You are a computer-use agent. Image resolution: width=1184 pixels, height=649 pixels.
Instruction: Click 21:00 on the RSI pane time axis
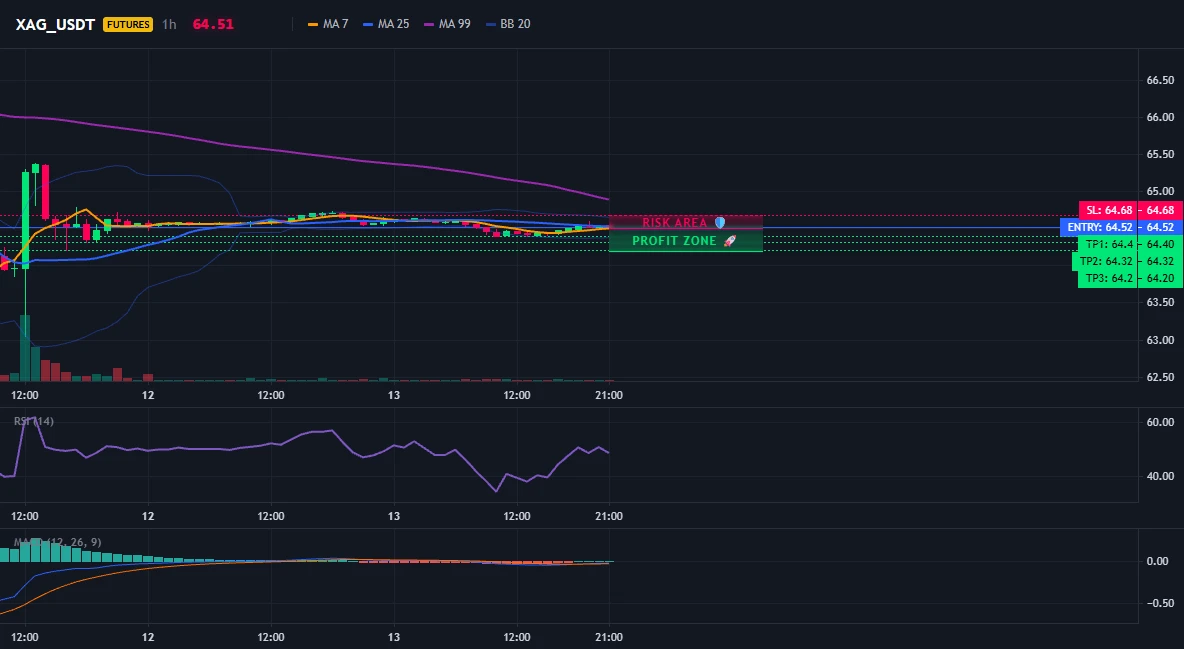[609, 516]
